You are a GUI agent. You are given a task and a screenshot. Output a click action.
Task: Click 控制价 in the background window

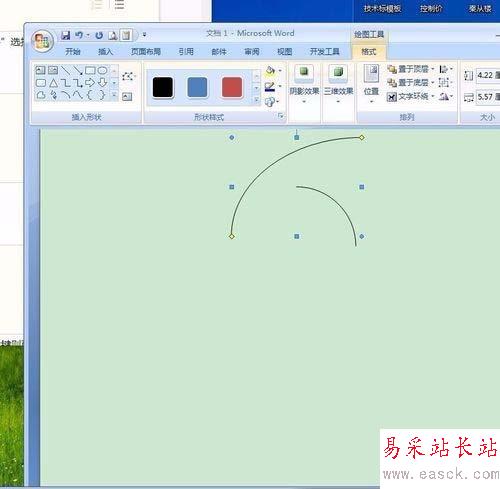pyautogui.click(x=431, y=9)
